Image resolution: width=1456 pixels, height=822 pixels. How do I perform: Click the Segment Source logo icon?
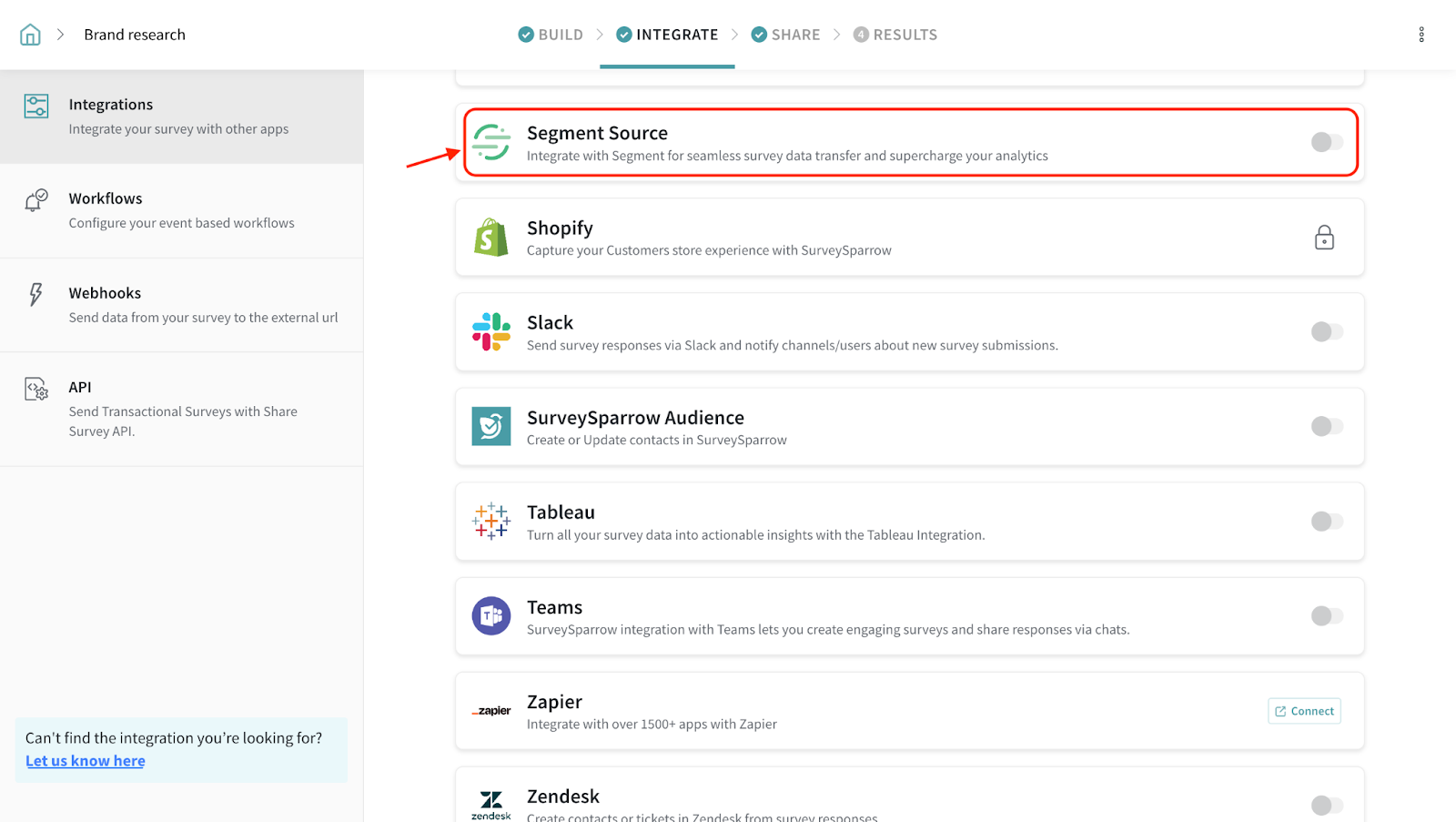pyautogui.click(x=491, y=143)
